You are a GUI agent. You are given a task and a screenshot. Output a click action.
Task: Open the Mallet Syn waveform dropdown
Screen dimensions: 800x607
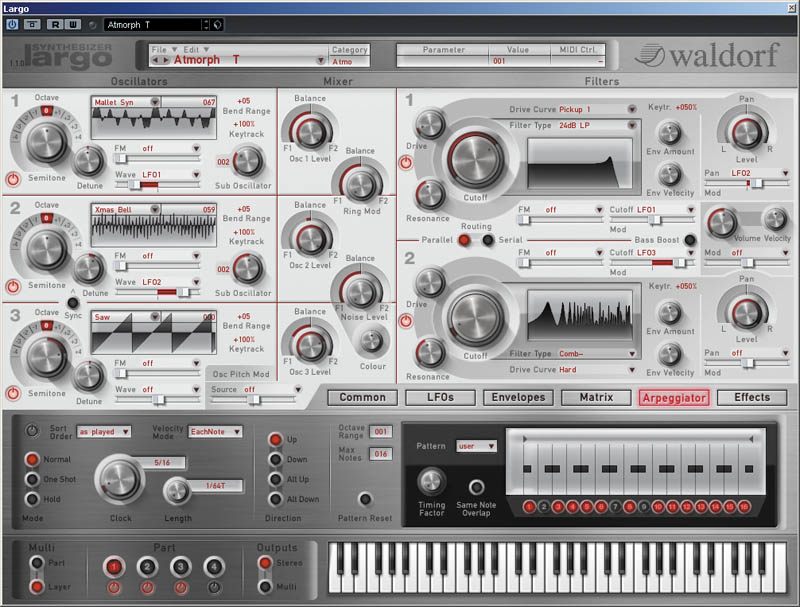[155, 102]
